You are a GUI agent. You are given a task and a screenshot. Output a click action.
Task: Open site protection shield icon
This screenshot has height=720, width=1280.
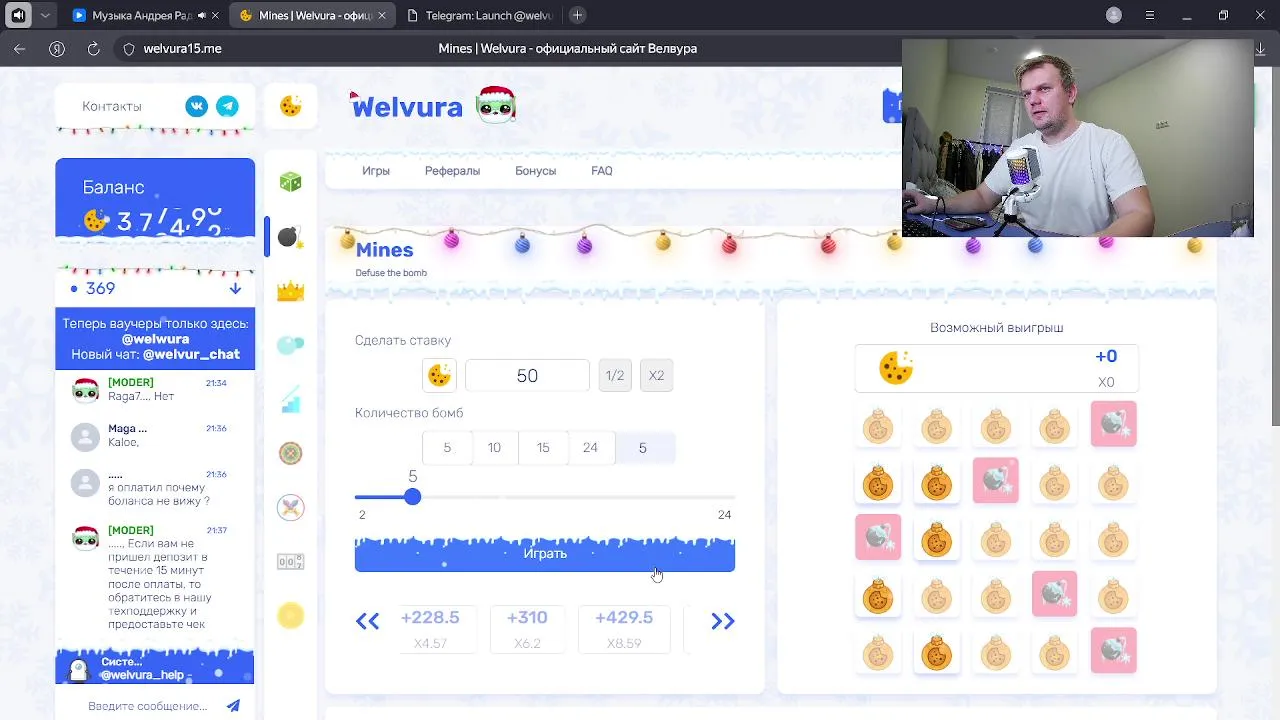click(x=129, y=48)
